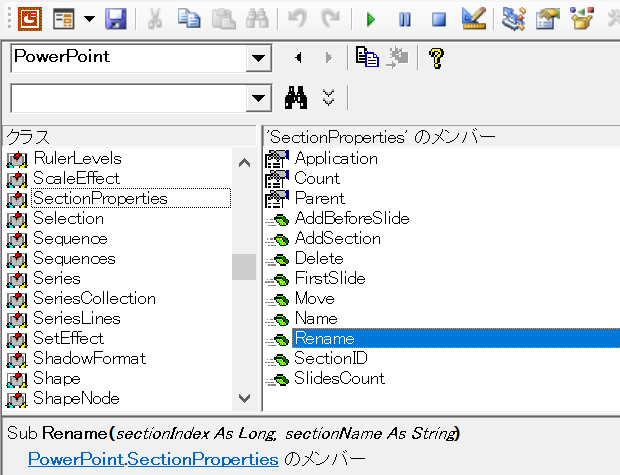Image resolution: width=620 pixels, height=475 pixels.
Task: Click the Insert UserForm icon
Action: (x=64, y=19)
